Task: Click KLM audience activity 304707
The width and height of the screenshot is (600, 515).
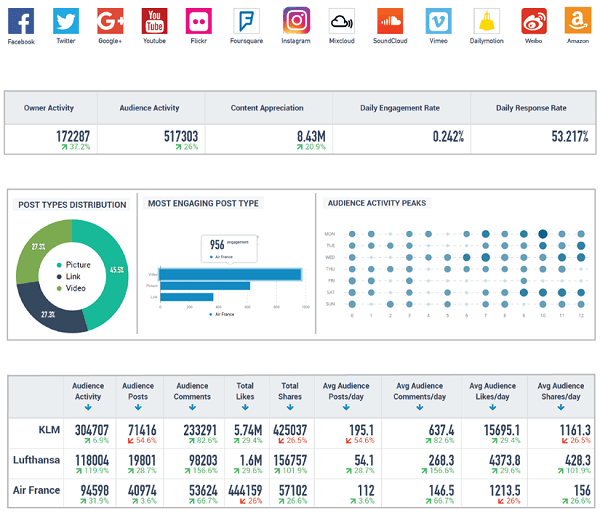Action: [92, 430]
